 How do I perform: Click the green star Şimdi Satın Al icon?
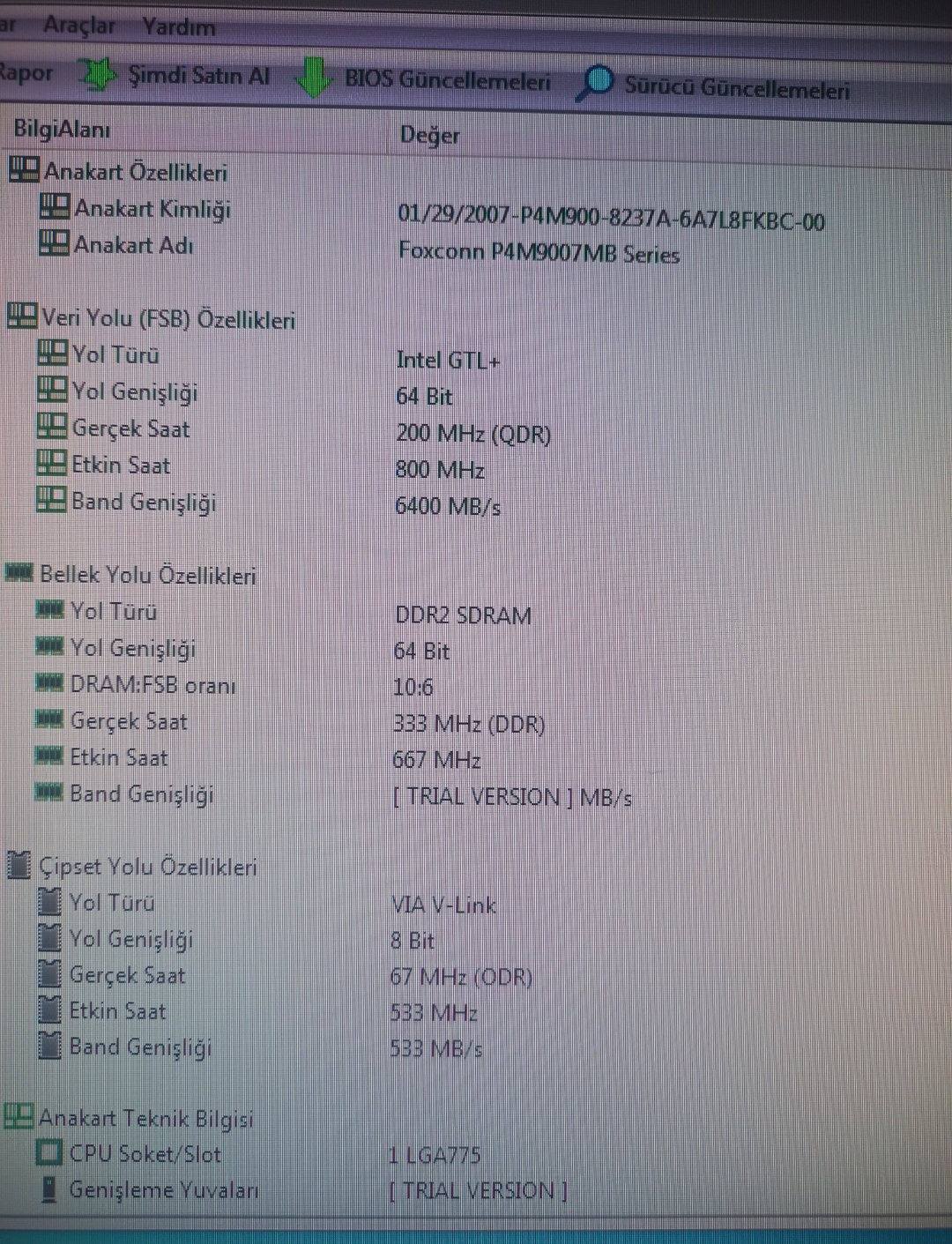[x=97, y=74]
